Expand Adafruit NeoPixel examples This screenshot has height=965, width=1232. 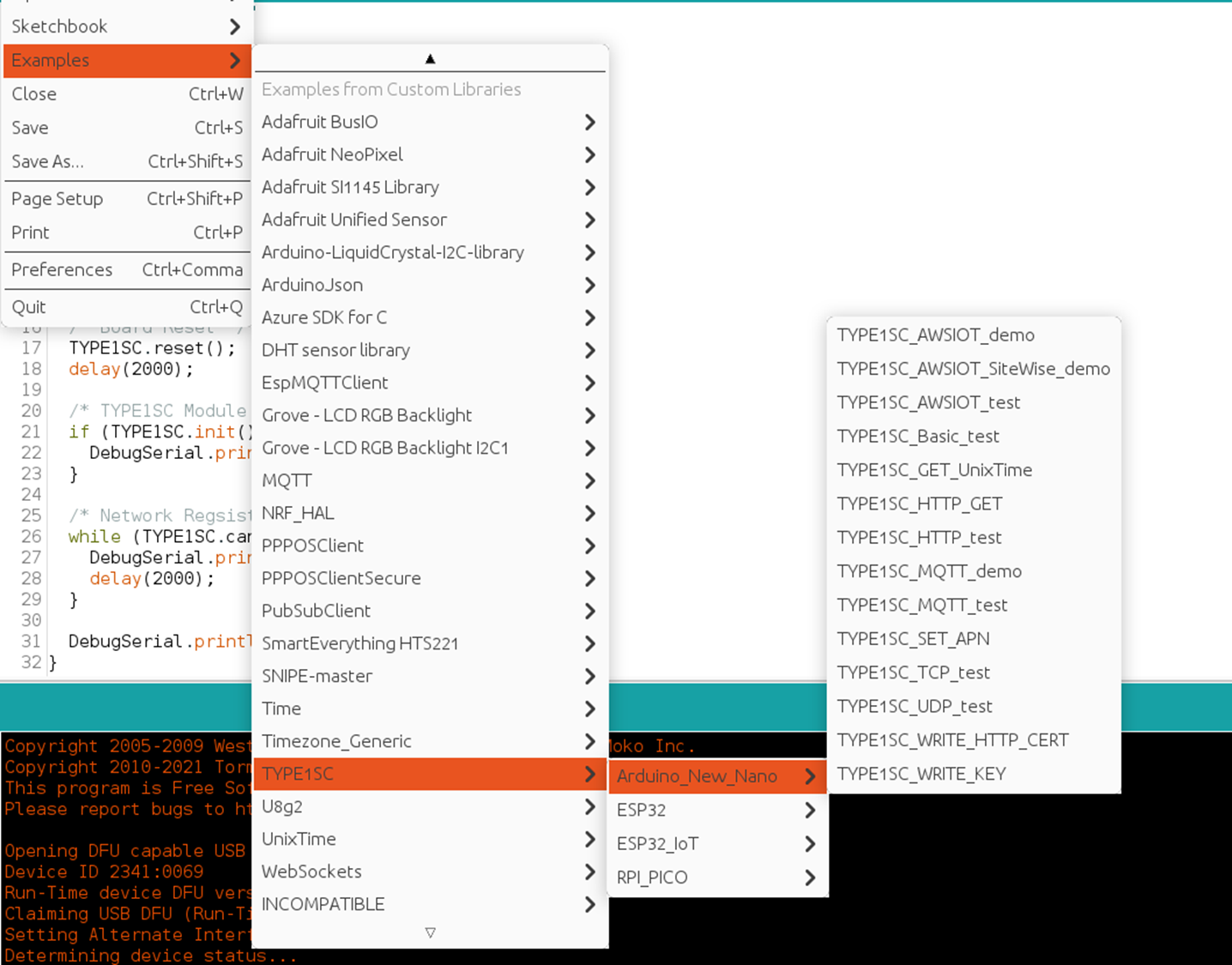coord(431,155)
